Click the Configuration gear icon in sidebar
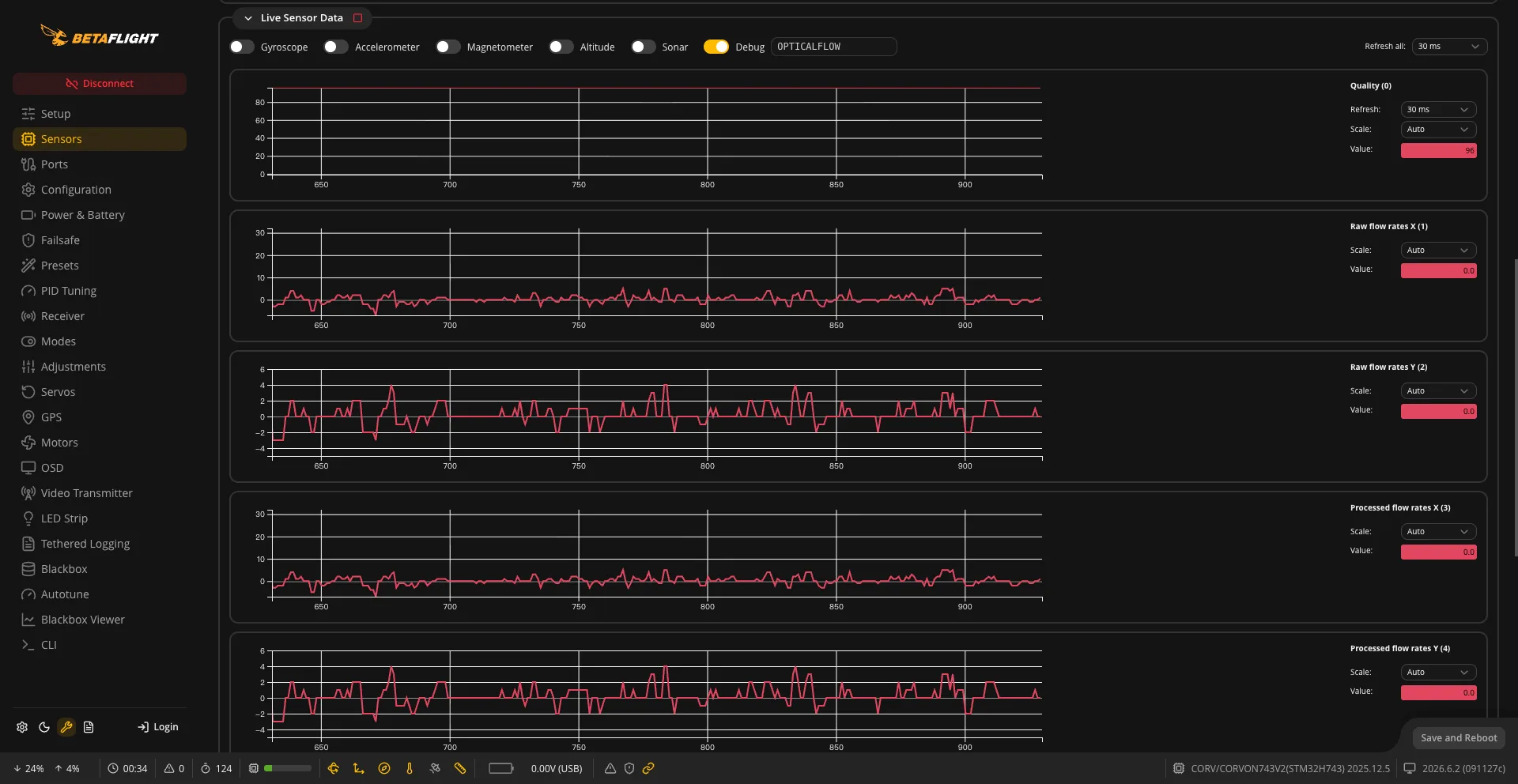This screenshot has width=1518, height=784. click(28, 190)
